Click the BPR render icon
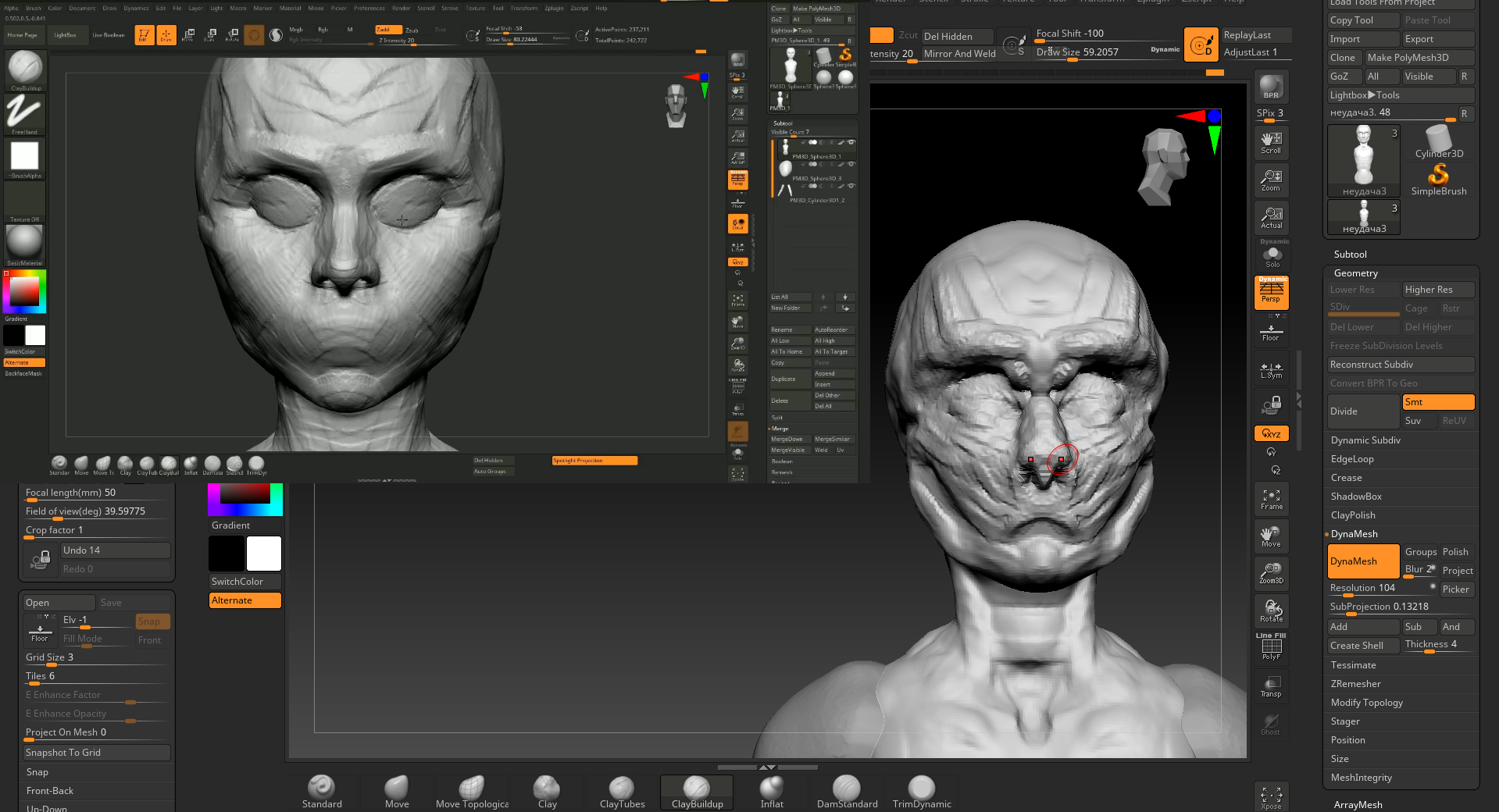Viewport: 1499px width, 812px height. pos(1271,87)
